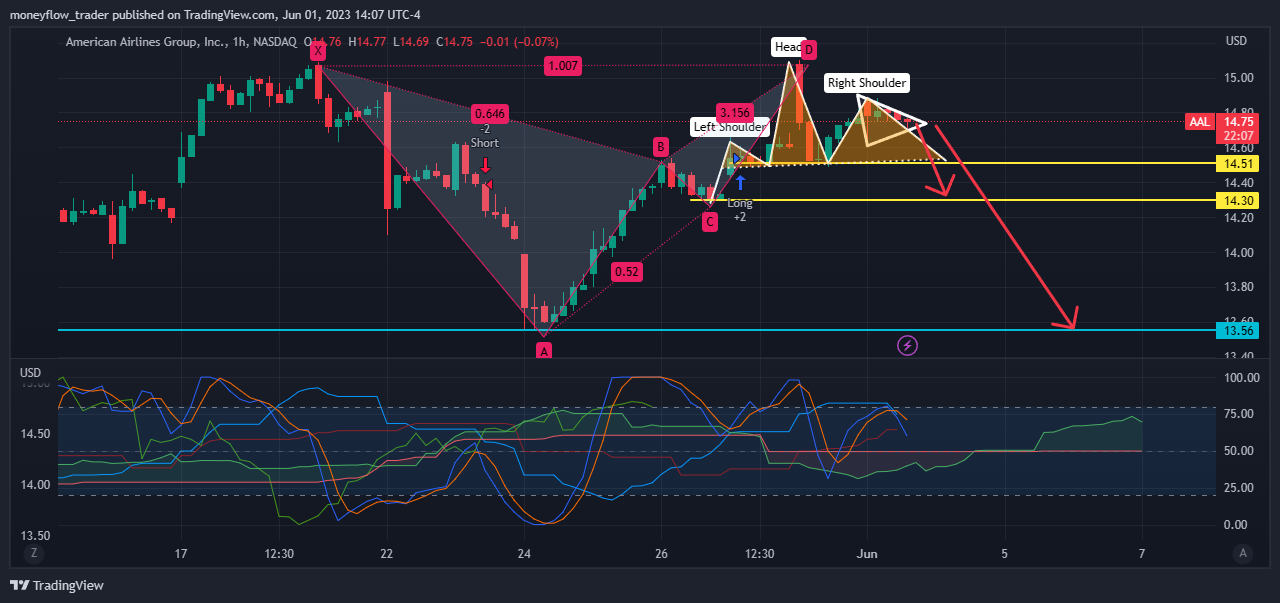
Task: Select the 0.646 ratio label
Action: [x=491, y=114]
